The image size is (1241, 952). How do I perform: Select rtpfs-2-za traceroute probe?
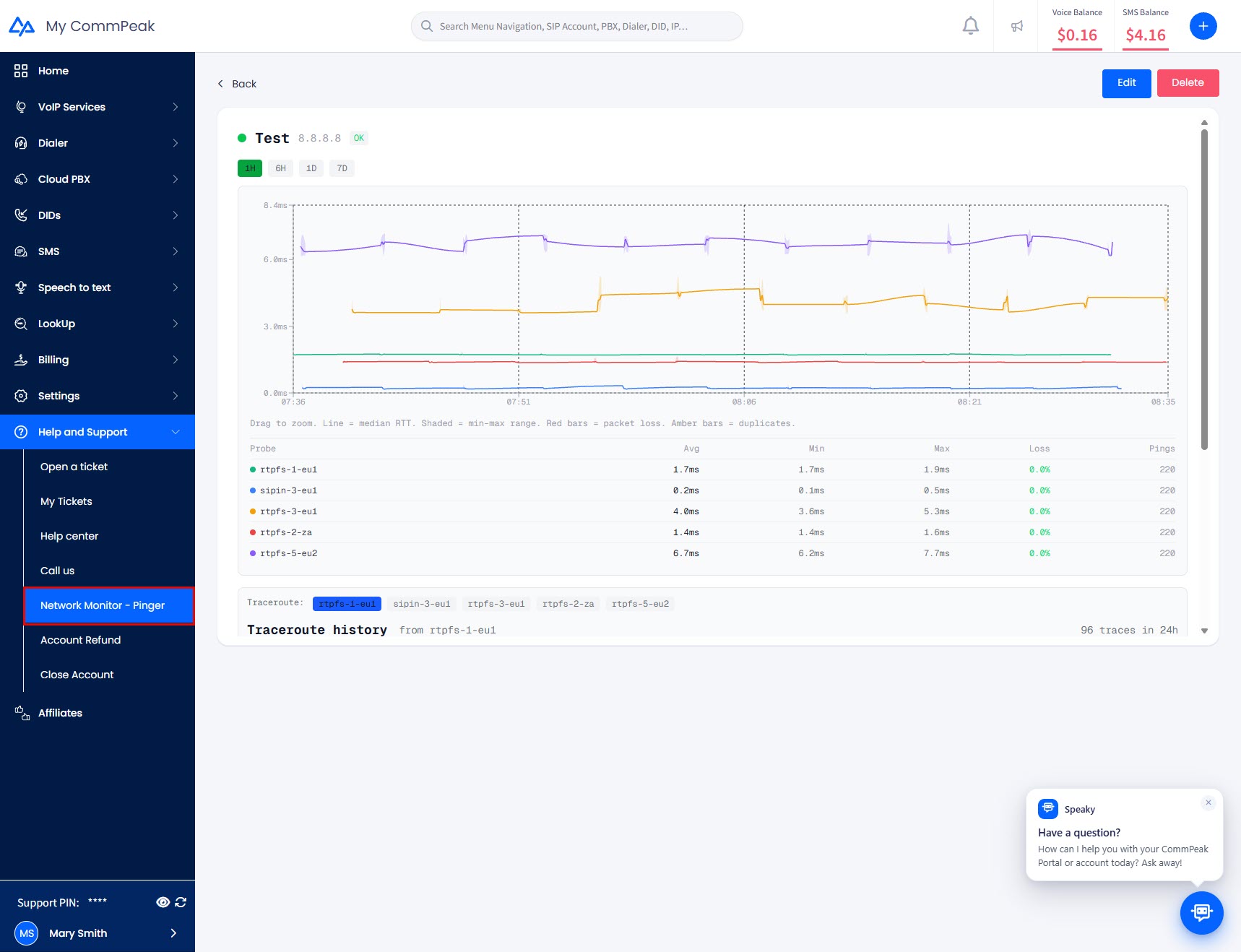[x=568, y=604]
